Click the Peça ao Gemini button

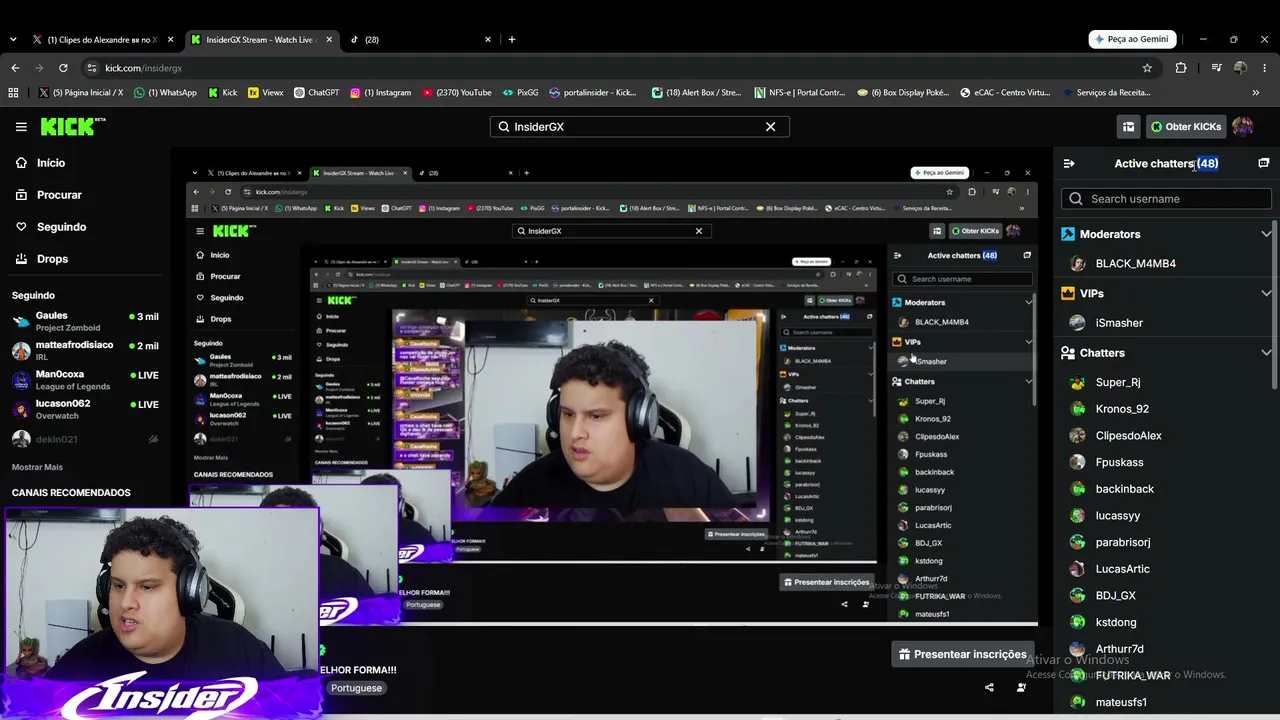(1131, 39)
